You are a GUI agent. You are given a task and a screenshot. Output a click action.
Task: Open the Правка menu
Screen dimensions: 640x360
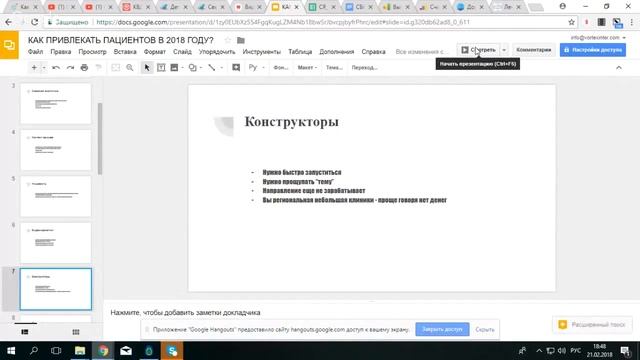pyautogui.click(x=61, y=52)
